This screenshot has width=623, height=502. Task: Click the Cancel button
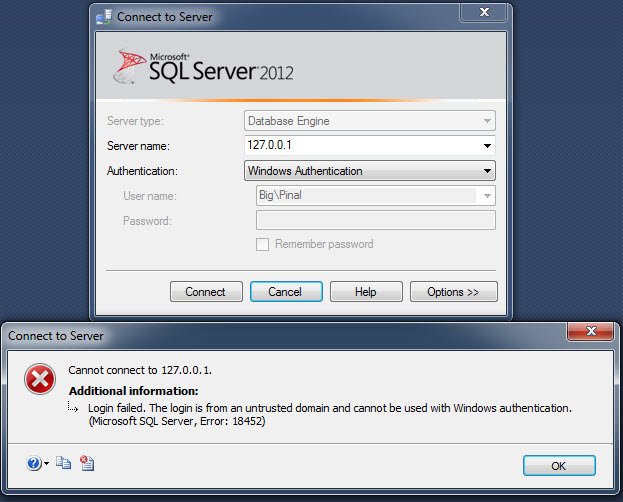click(286, 292)
